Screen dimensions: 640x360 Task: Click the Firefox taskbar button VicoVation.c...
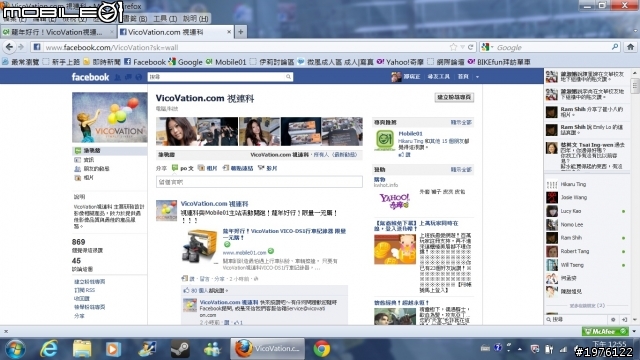tap(267, 349)
